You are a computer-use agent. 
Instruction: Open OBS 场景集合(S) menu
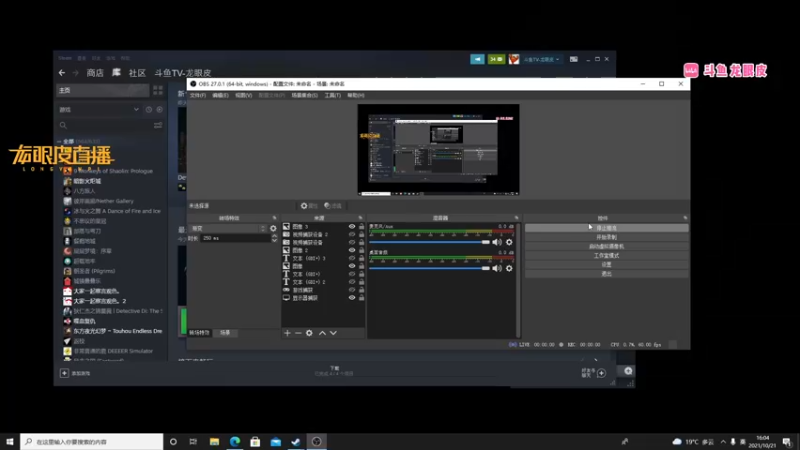click(305, 95)
